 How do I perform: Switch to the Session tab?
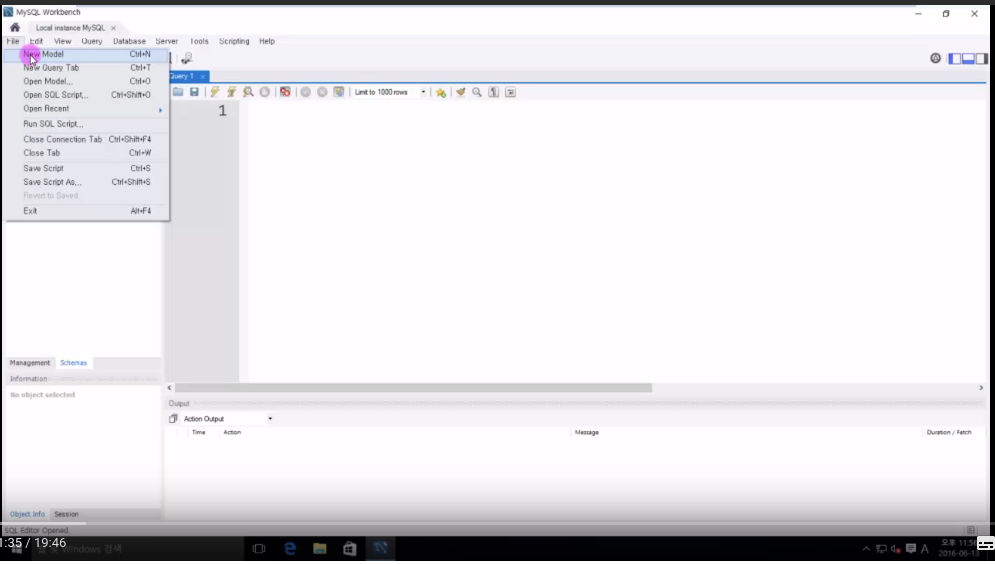[x=66, y=514]
